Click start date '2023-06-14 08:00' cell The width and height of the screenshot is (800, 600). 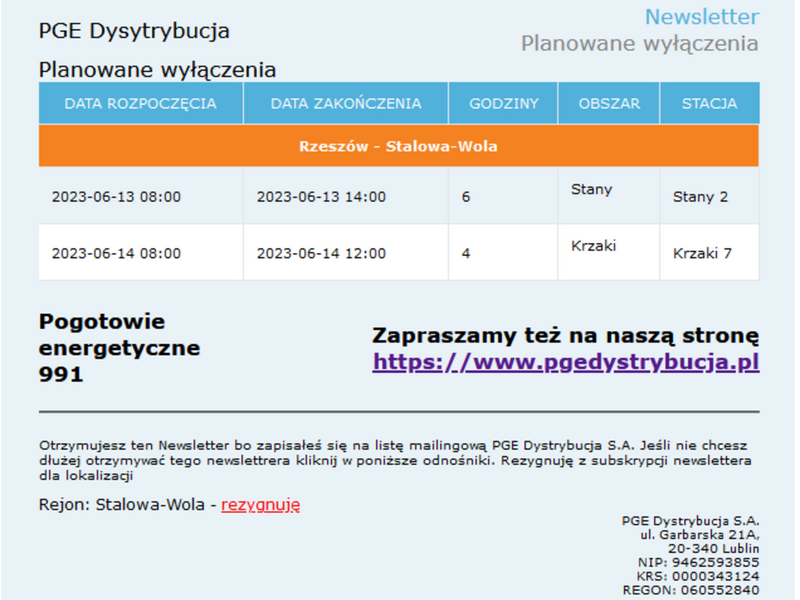pos(141,253)
